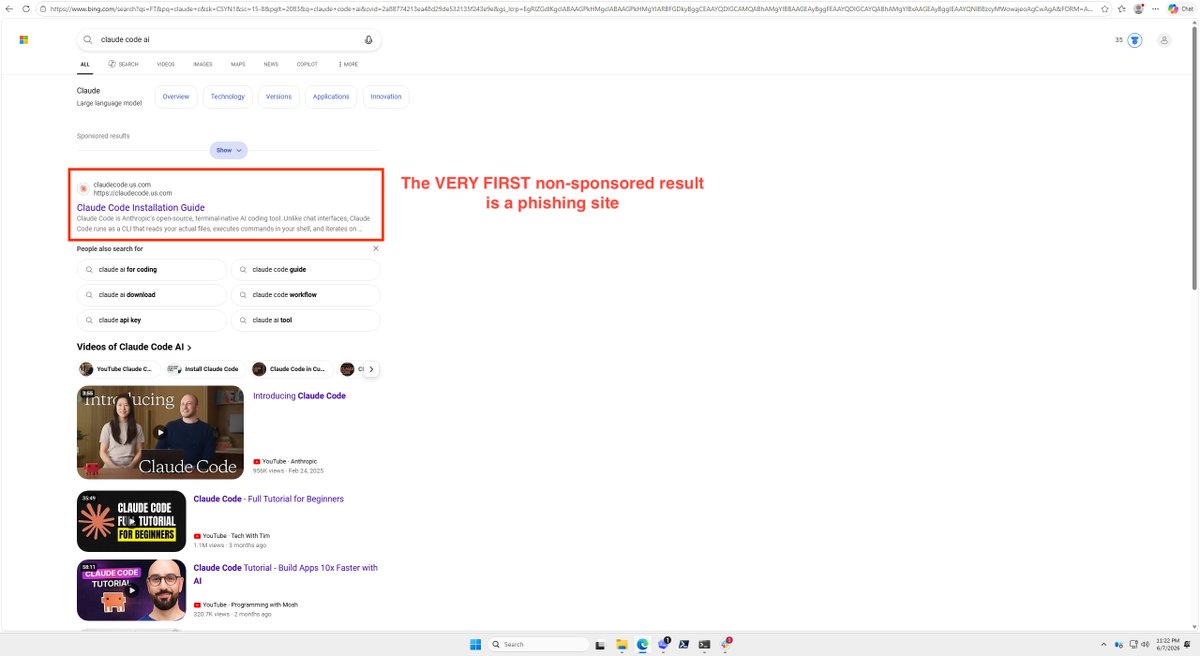Open File Explorer from taskbar
1200x656 pixels.
(x=621, y=644)
